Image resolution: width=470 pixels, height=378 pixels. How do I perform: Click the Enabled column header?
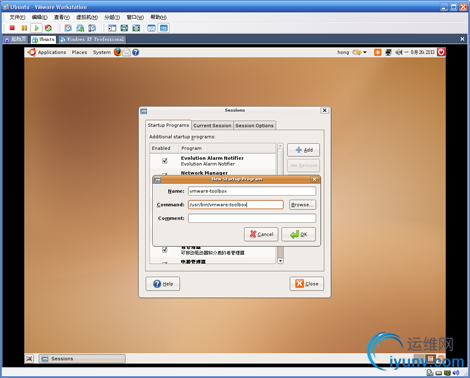coord(164,148)
